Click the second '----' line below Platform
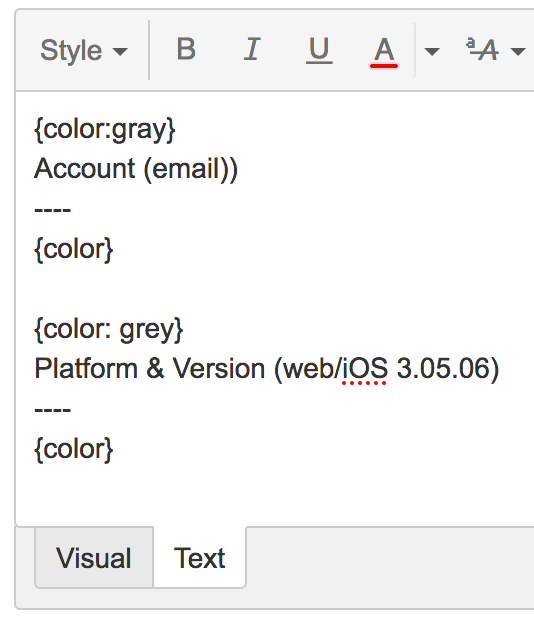The height and width of the screenshot is (618, 534). click(53, 410)
